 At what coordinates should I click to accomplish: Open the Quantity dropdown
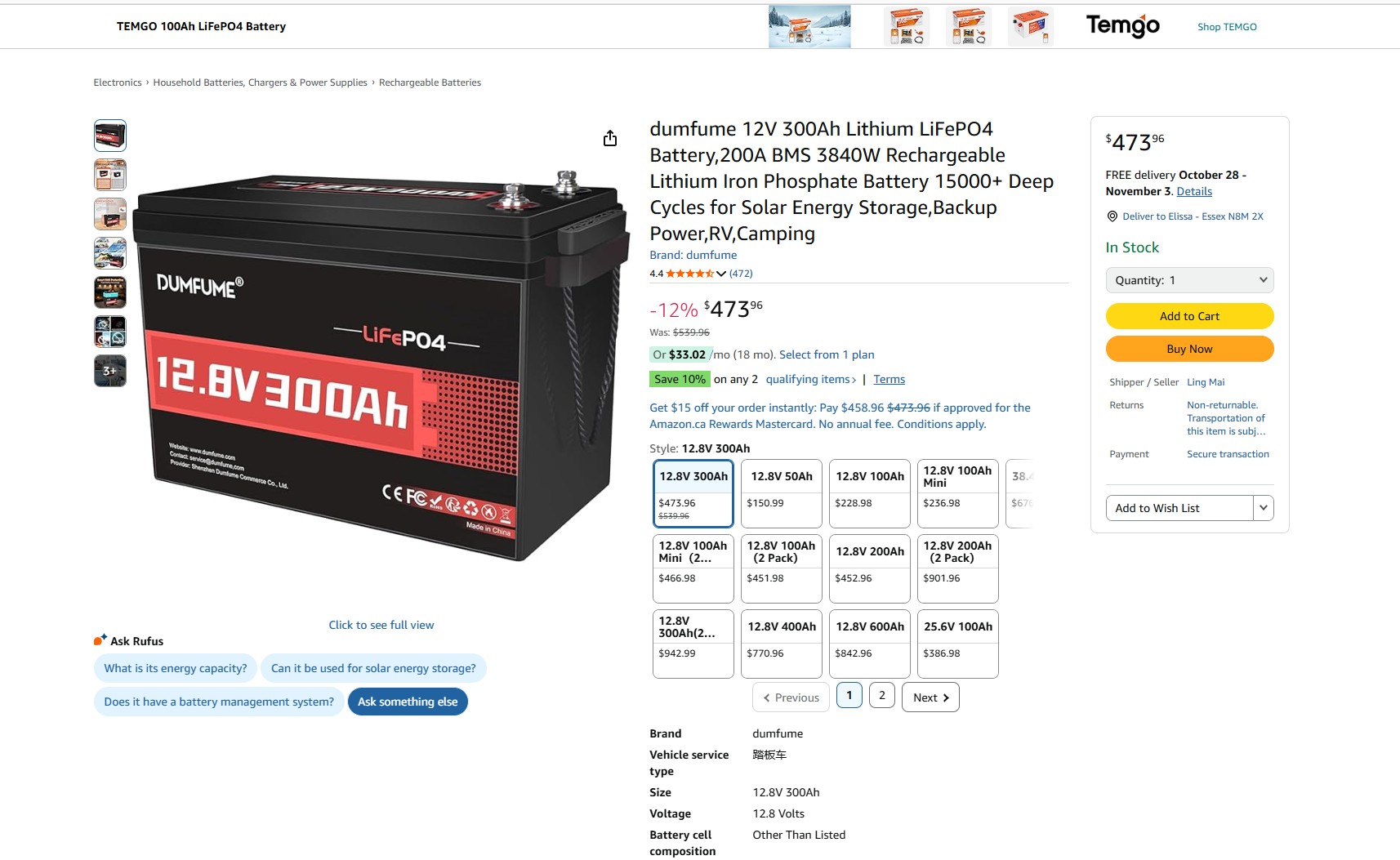pos(1189,280)
